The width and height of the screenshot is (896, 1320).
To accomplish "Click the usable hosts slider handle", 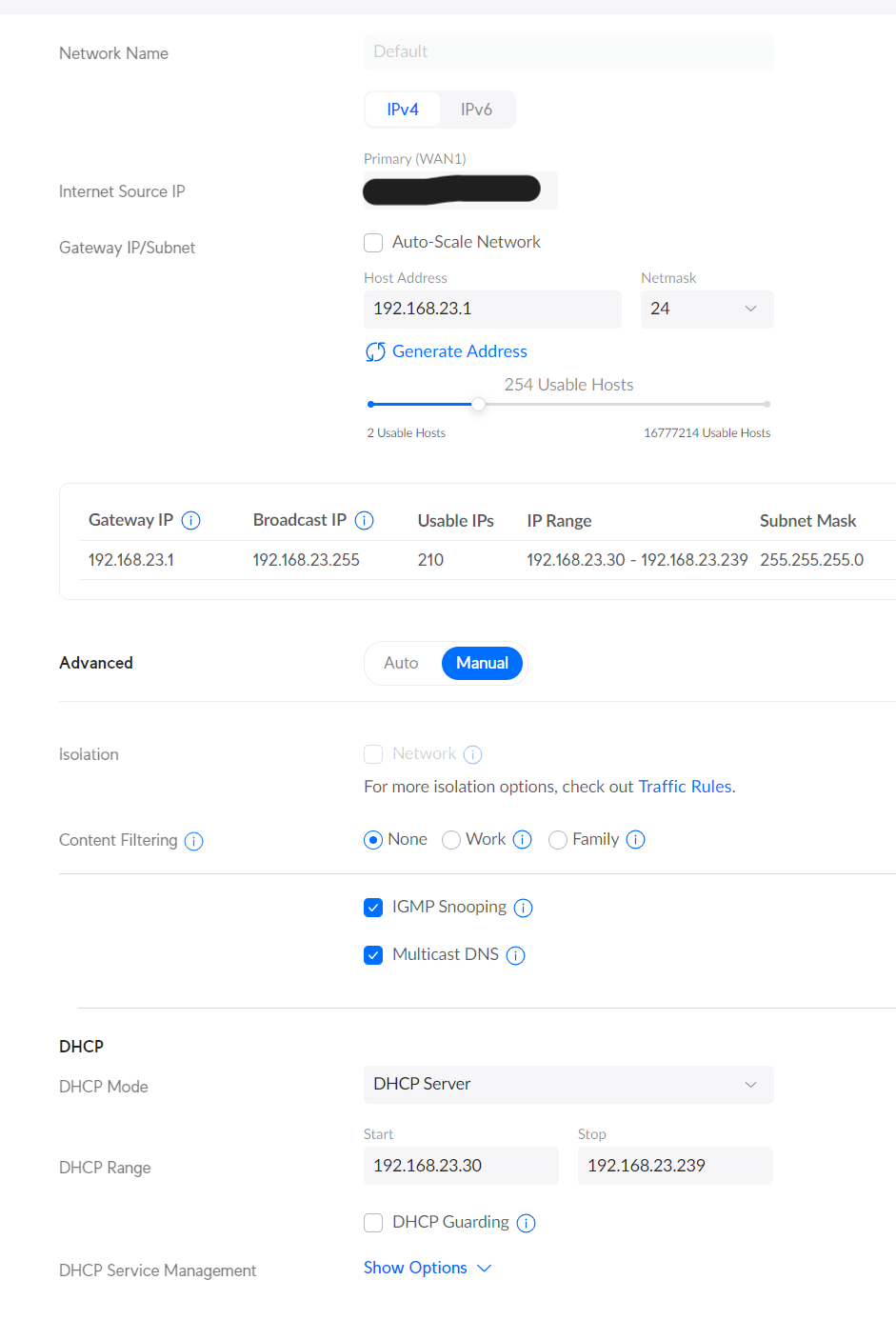I will [x=478, y=404].
